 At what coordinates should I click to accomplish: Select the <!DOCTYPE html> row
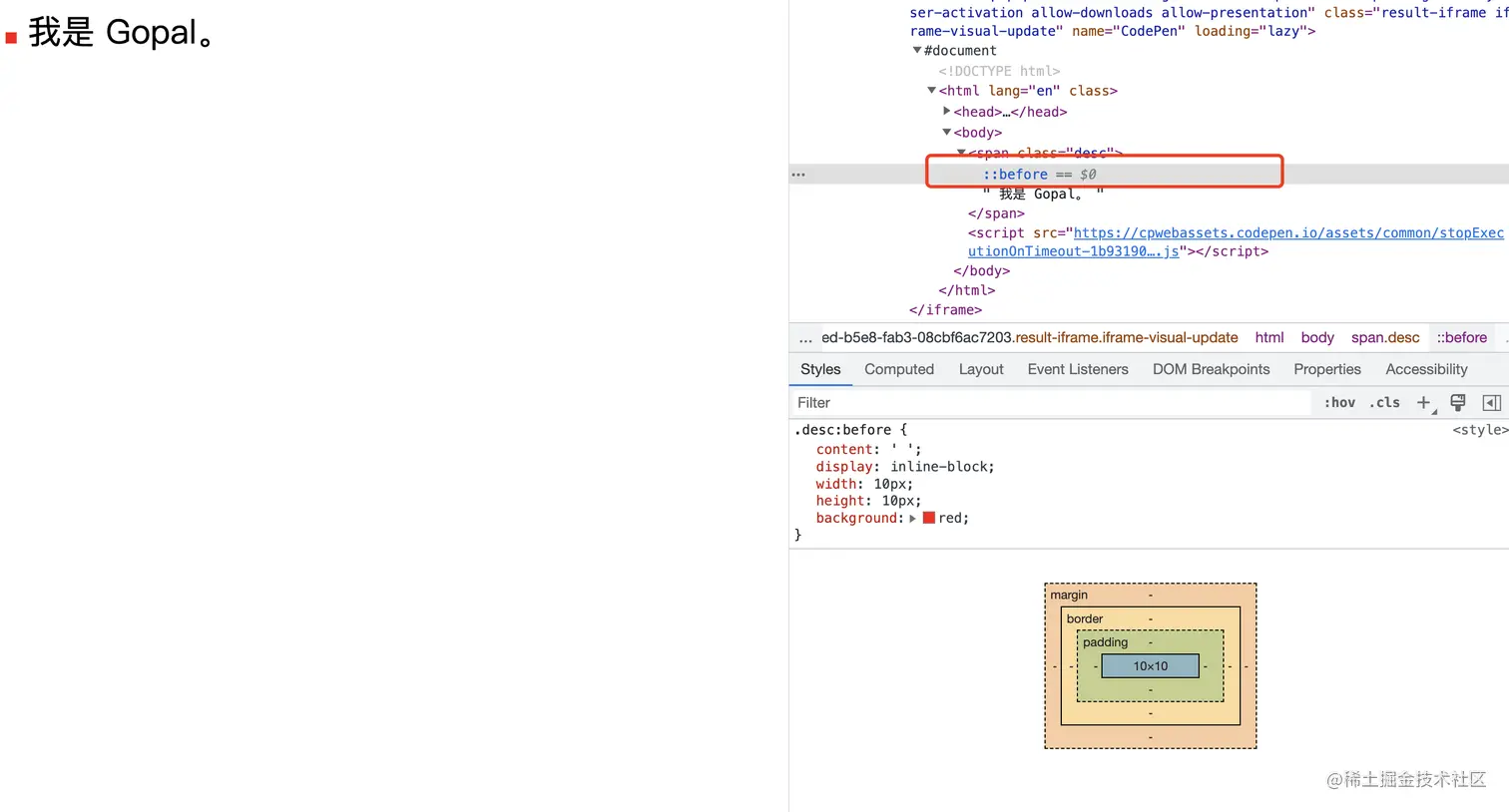coord(999,71)
